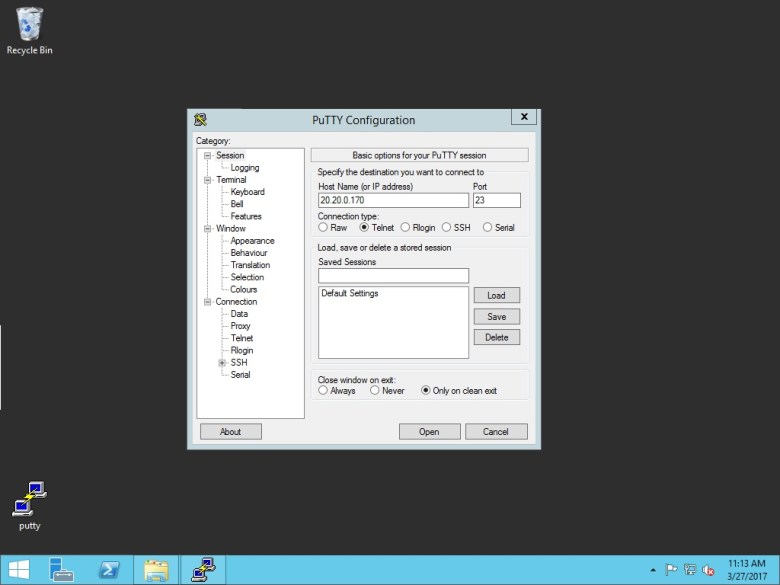The image size is (780, 585).
Task: Click the Load session button
Action: [496, 296]
